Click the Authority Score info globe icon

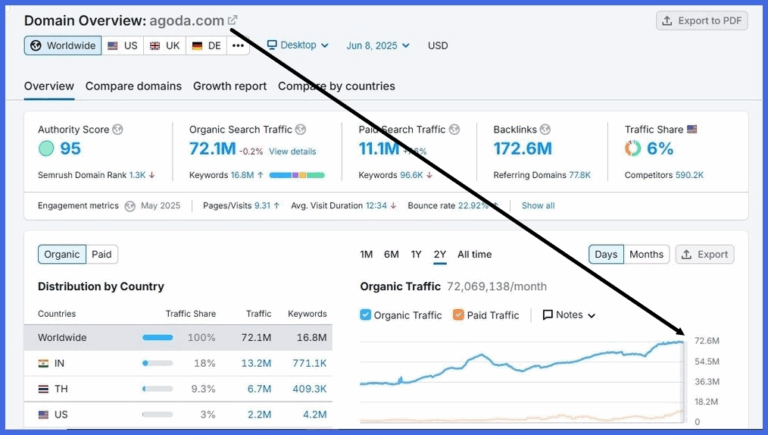[118, 129]
